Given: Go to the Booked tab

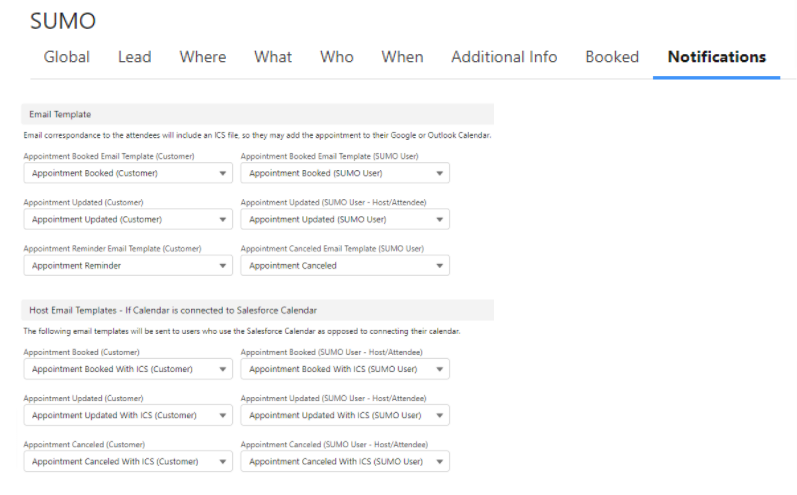Looking at the screenshot, I should coord(612,57).
